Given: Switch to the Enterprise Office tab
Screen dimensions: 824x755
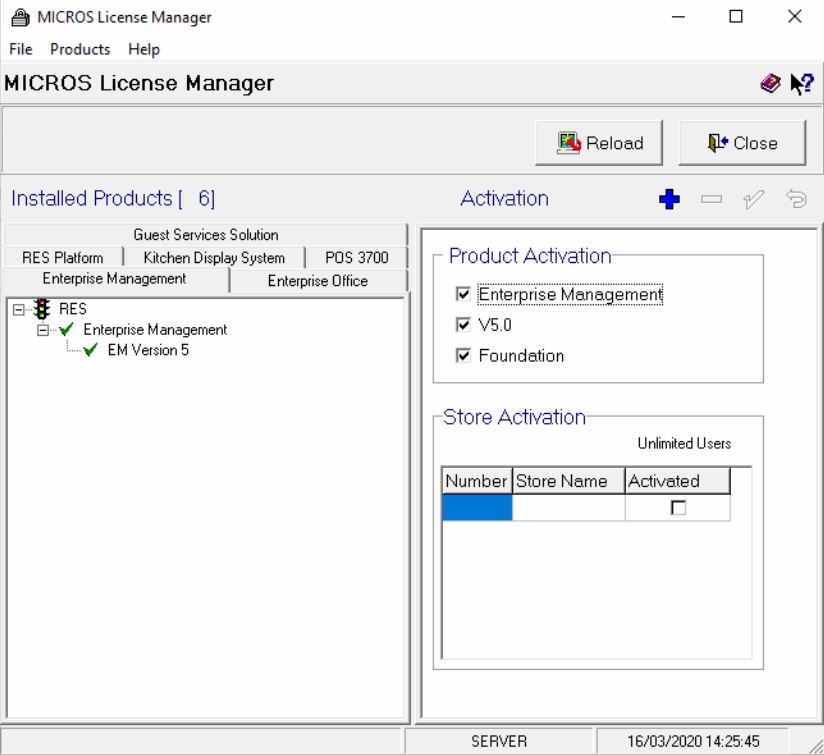Looking at the screenshot, I should click(x=318, y=281).
